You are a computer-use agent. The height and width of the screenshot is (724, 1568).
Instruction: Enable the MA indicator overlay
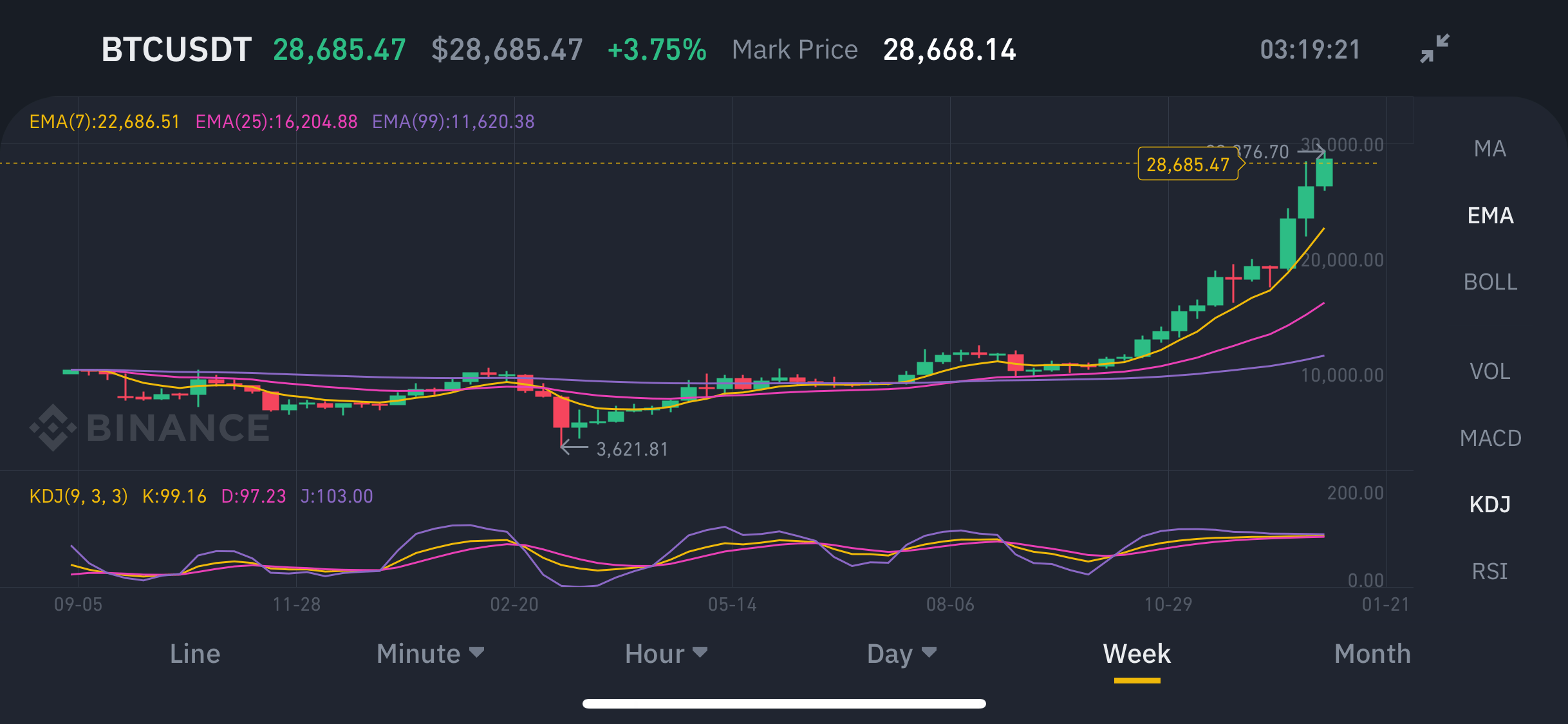click(x=1489, y=149)
